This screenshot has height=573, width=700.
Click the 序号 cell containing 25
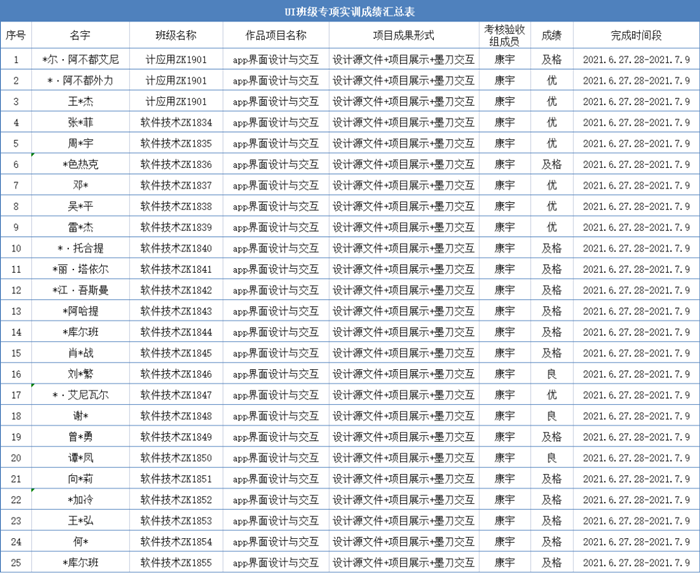pyautogui.click(x=16, y=563)
